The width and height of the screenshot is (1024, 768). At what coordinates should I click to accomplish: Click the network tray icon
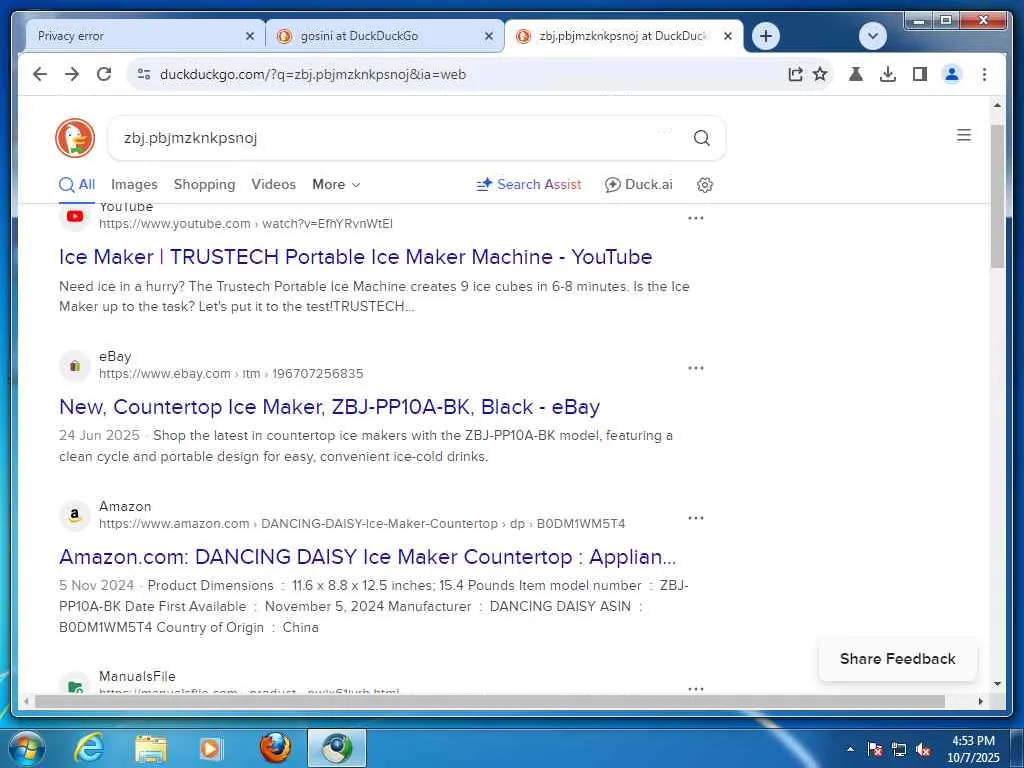pyautogui.click(x=899, y=750)
